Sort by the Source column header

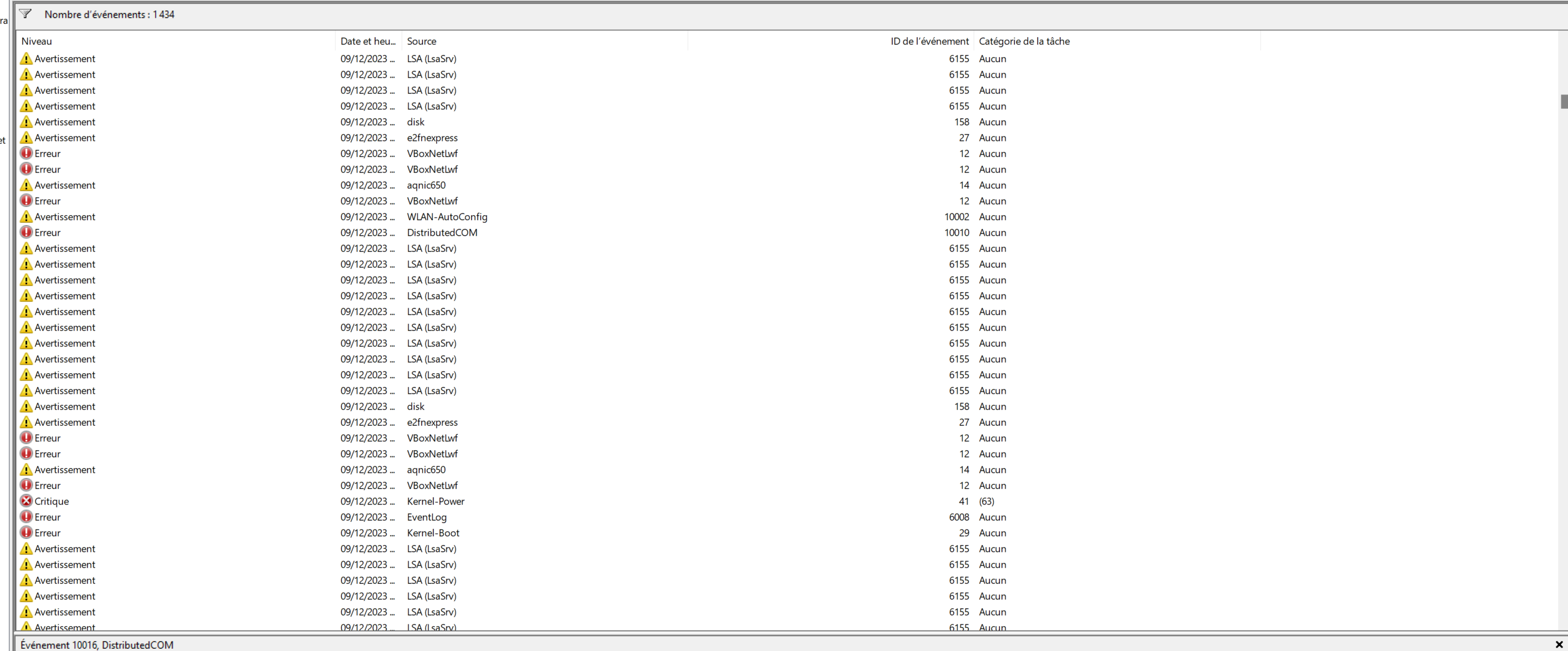click(422, 42)
